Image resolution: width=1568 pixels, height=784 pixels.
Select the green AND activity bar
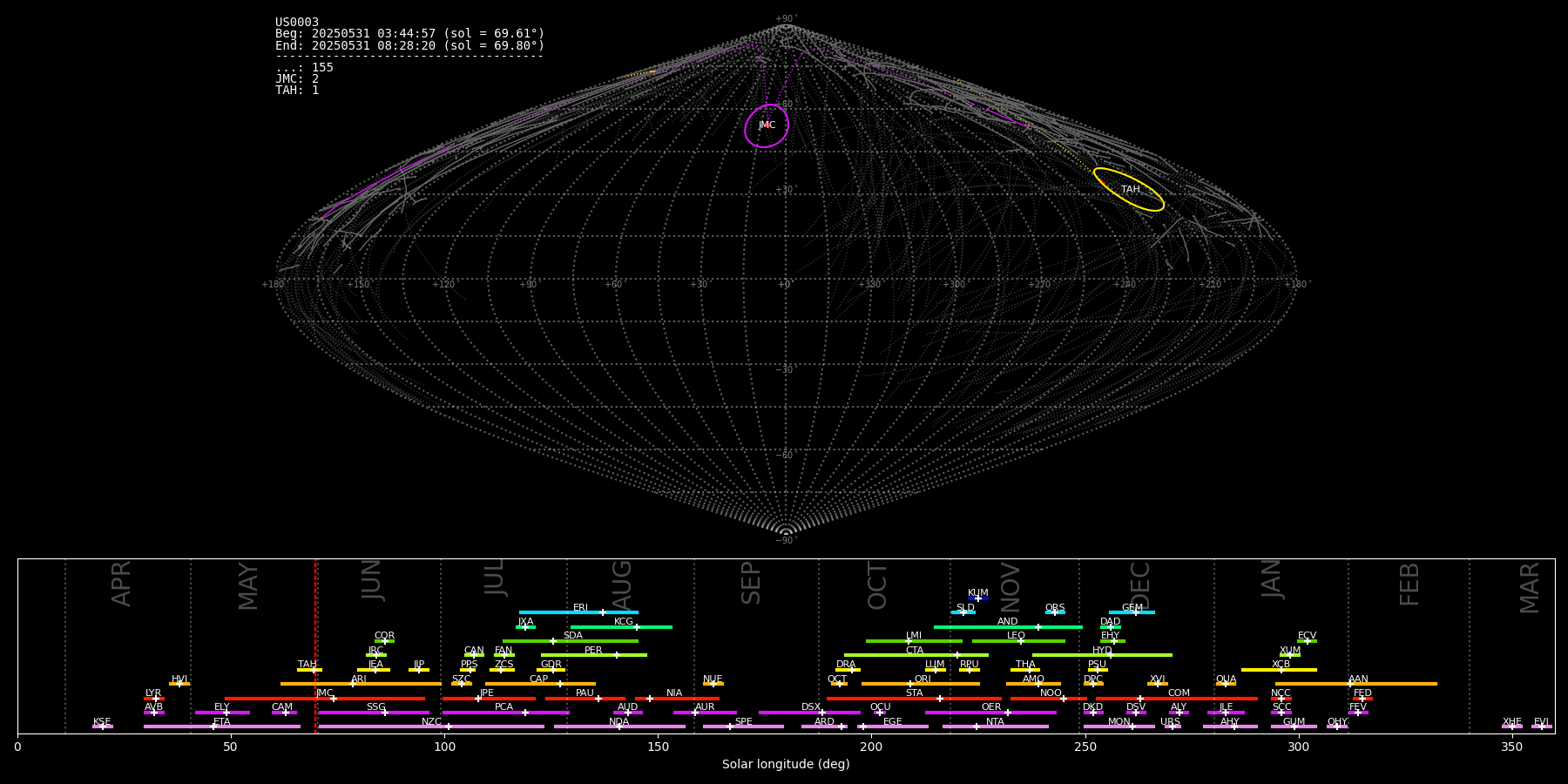tap(1008, 626)
